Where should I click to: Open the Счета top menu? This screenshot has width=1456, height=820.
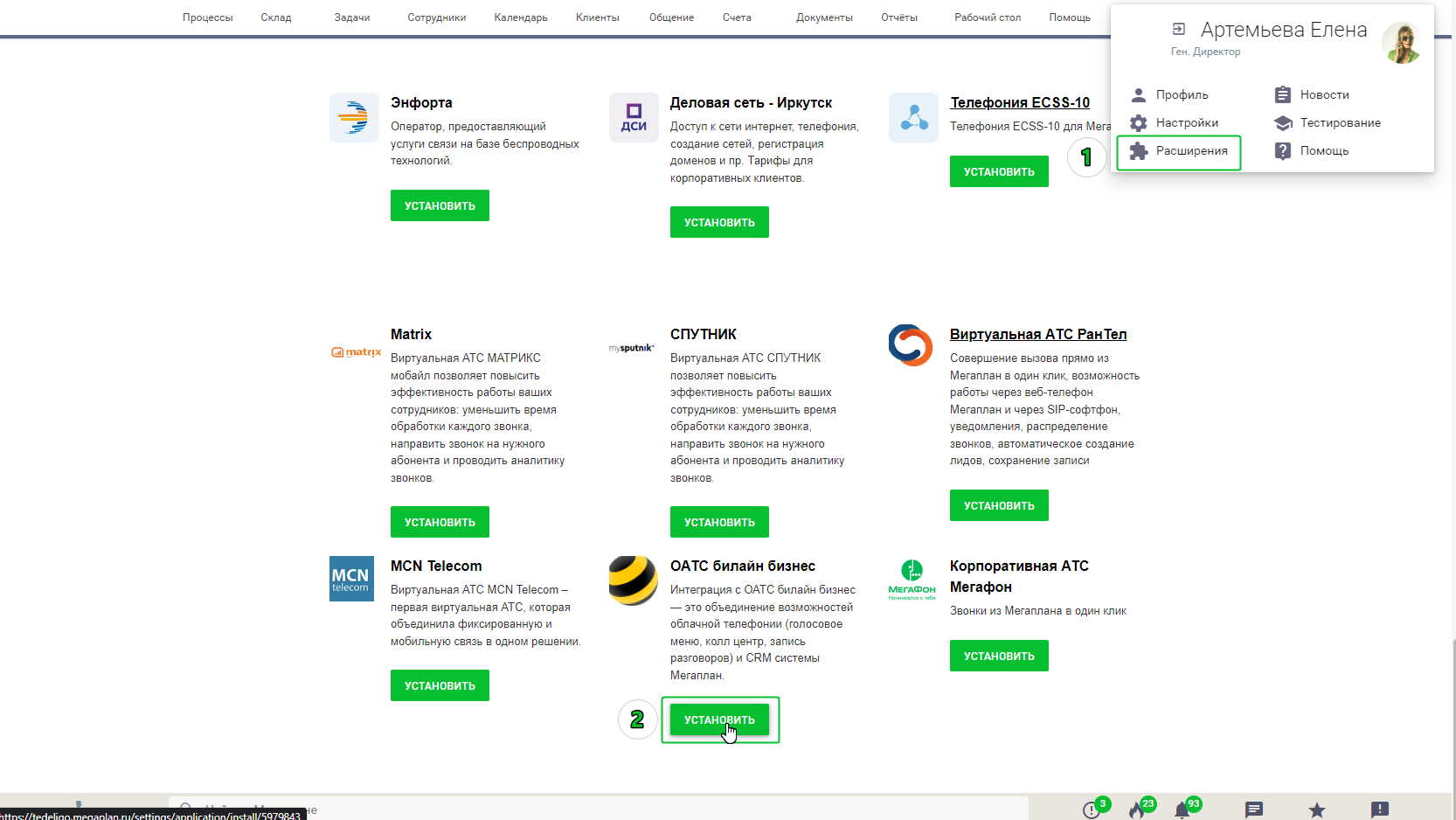[x=737, y=17]
